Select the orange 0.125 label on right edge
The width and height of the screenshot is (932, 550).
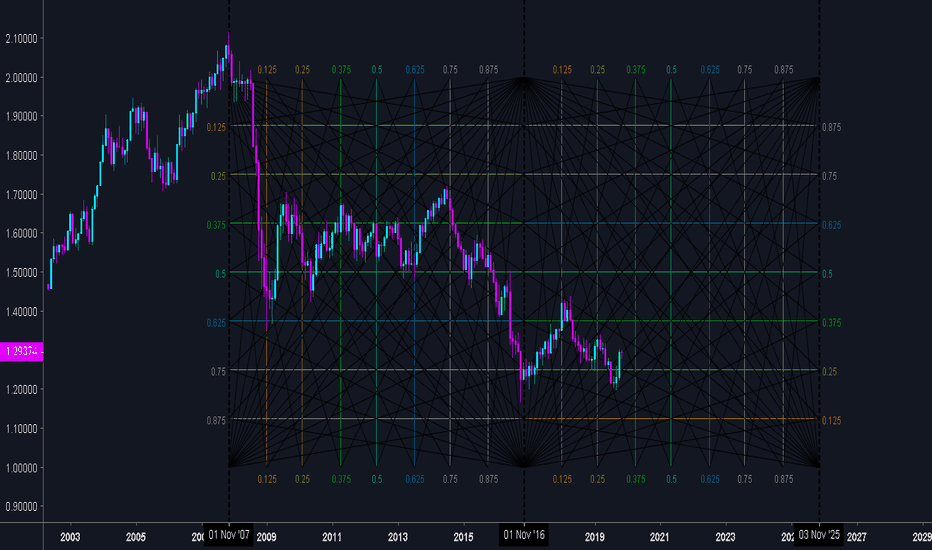(831, 420)
